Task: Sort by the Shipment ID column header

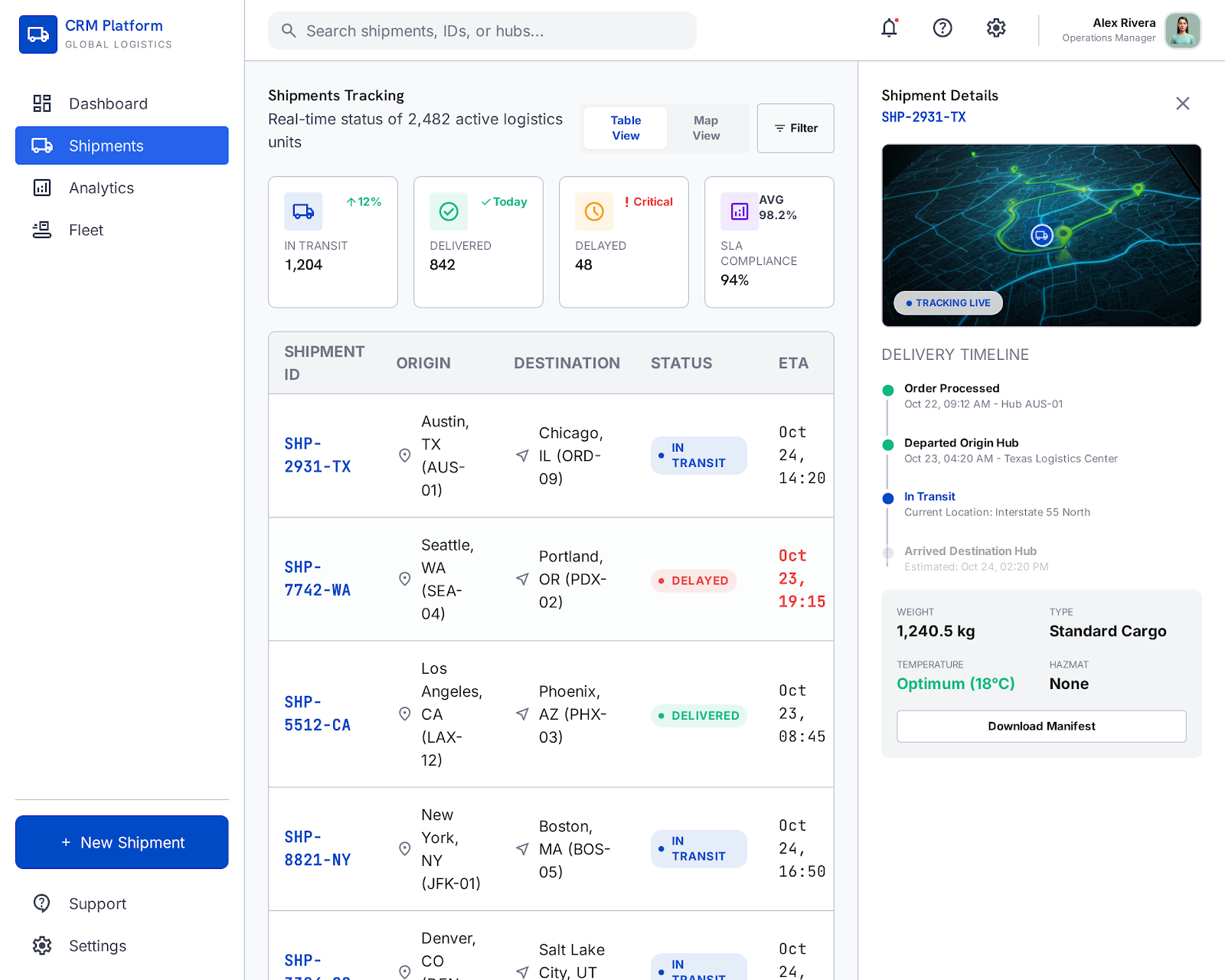Action: point(325,363)
